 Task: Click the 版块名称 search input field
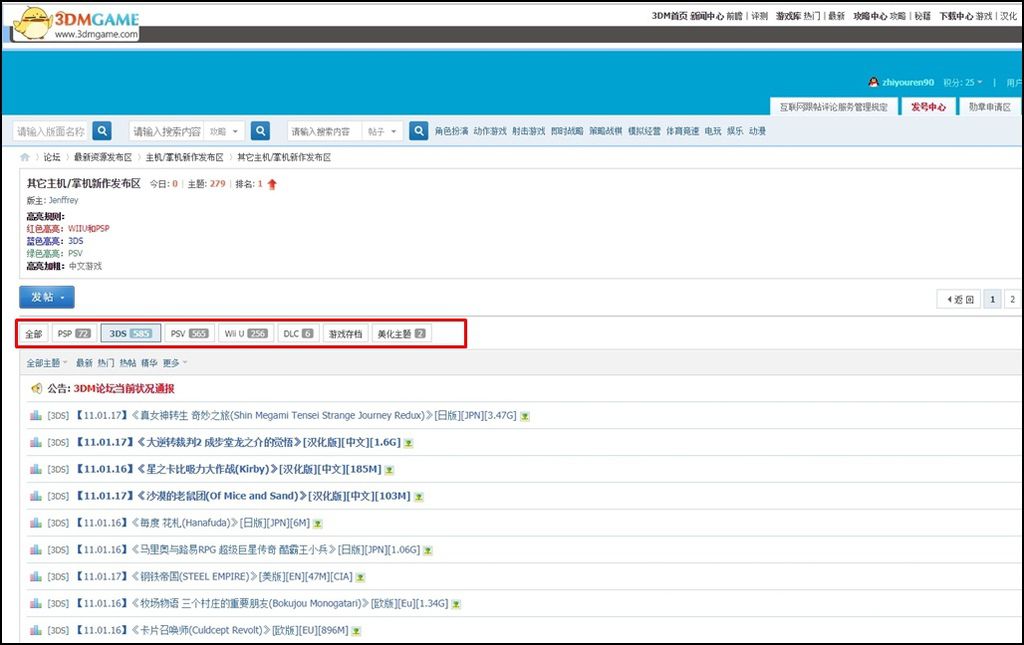(x=52, y=131)
